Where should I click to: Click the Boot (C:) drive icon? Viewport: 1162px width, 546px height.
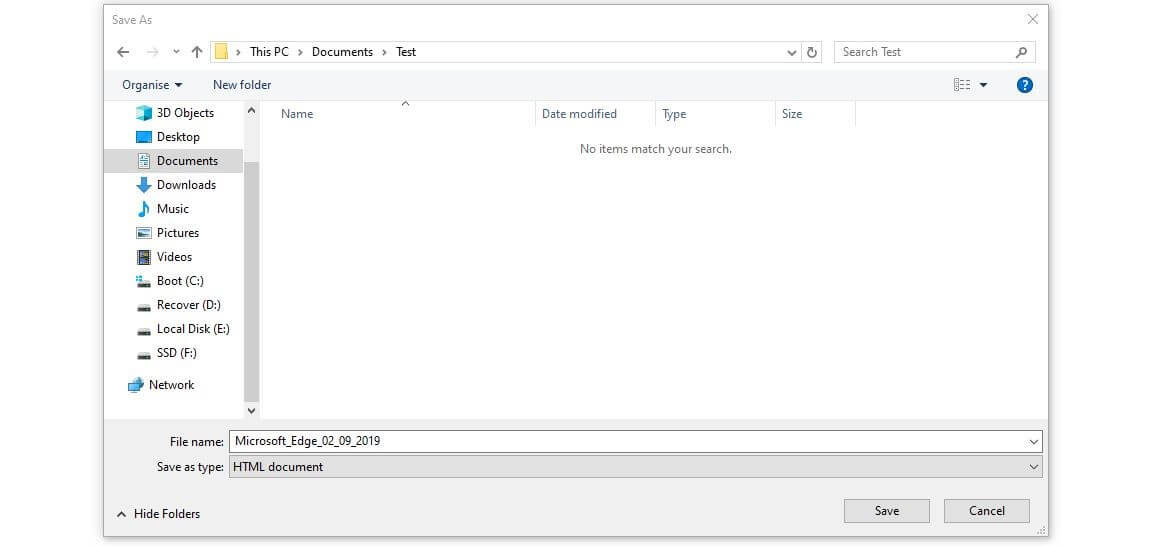point(144,281)
